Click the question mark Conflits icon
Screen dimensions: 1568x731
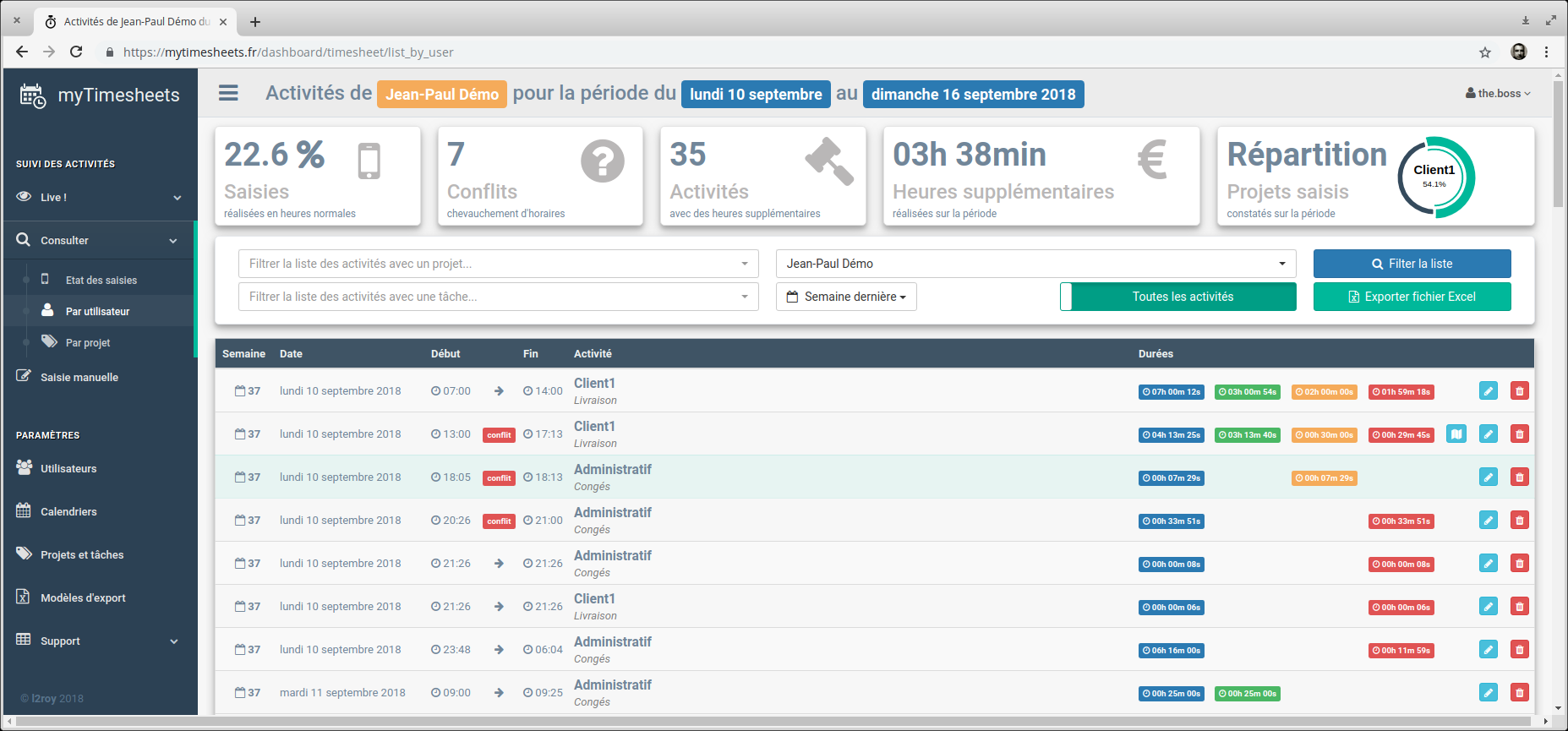[602, 161]
